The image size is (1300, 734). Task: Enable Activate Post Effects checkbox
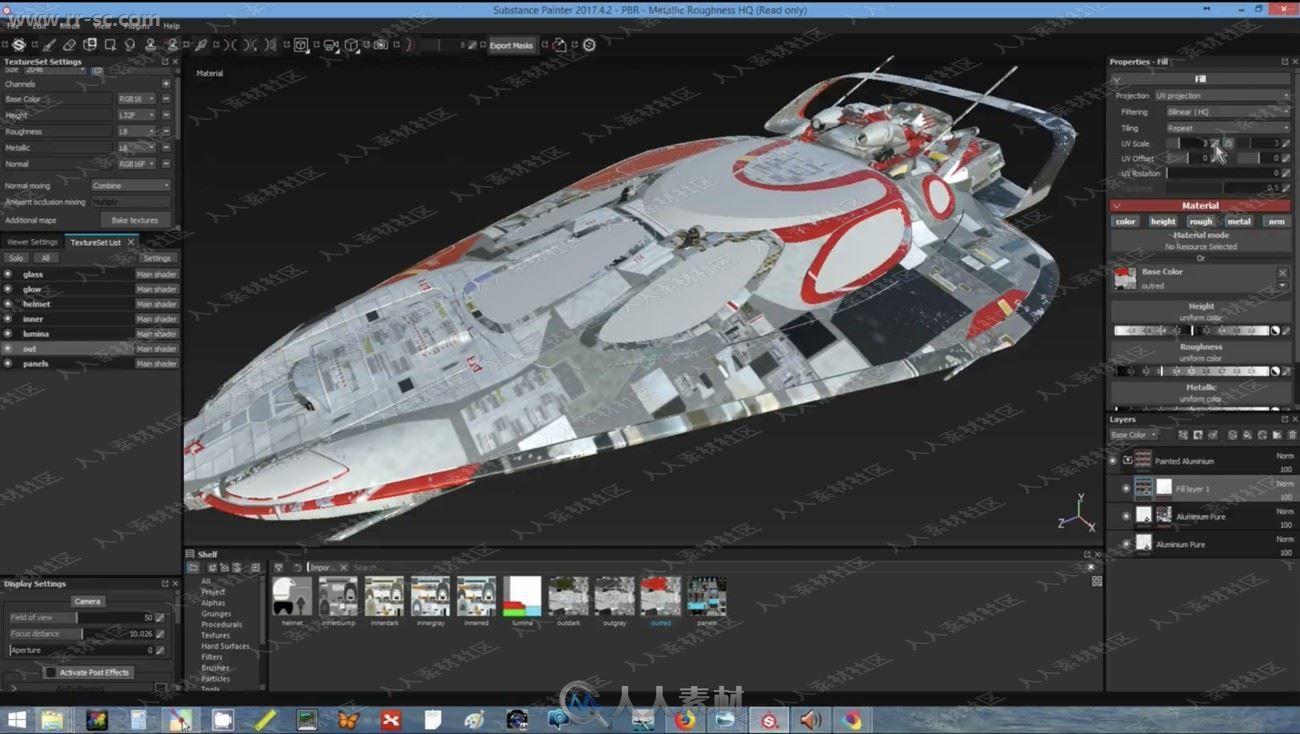tap(50, 672)
